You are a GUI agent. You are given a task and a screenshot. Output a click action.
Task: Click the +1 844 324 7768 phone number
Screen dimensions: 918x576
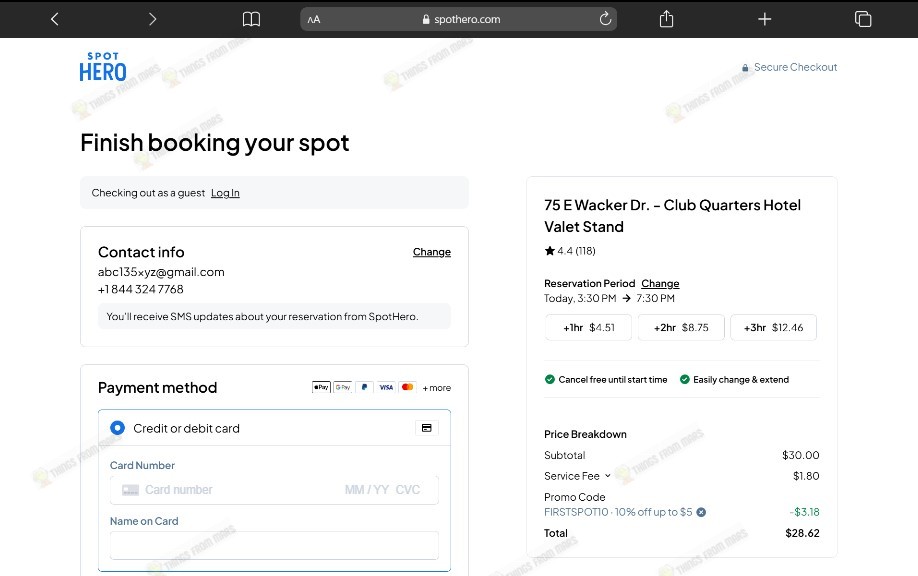pos(141,289)
